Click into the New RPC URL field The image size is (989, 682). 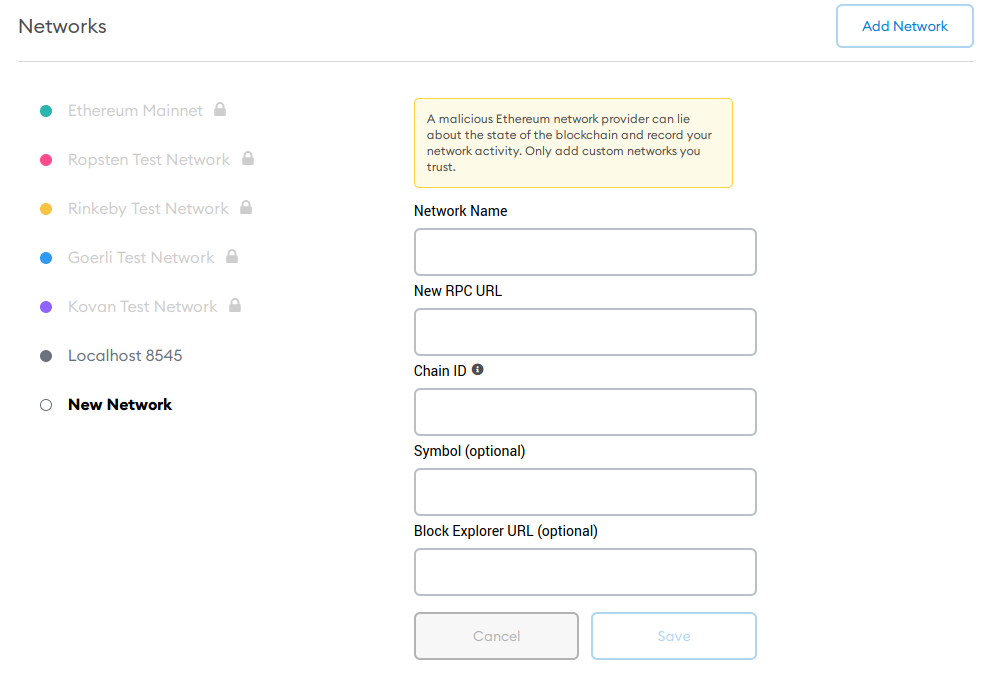click(x=585, y=332)
